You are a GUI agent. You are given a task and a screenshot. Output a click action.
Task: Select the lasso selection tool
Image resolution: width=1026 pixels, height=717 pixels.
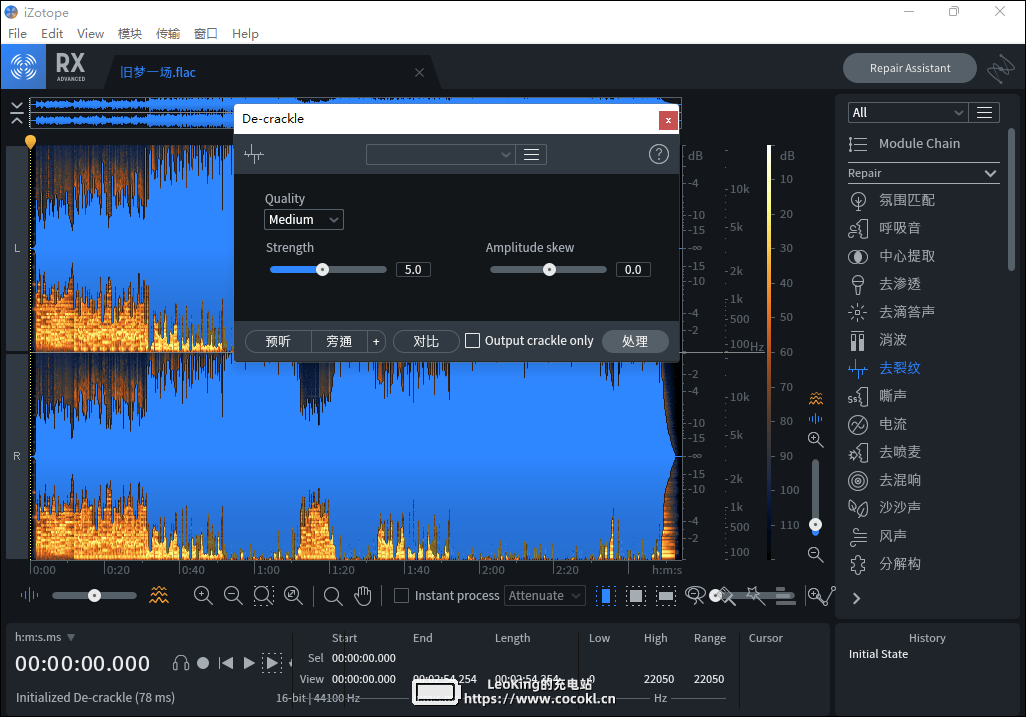(x=695, y=595)
